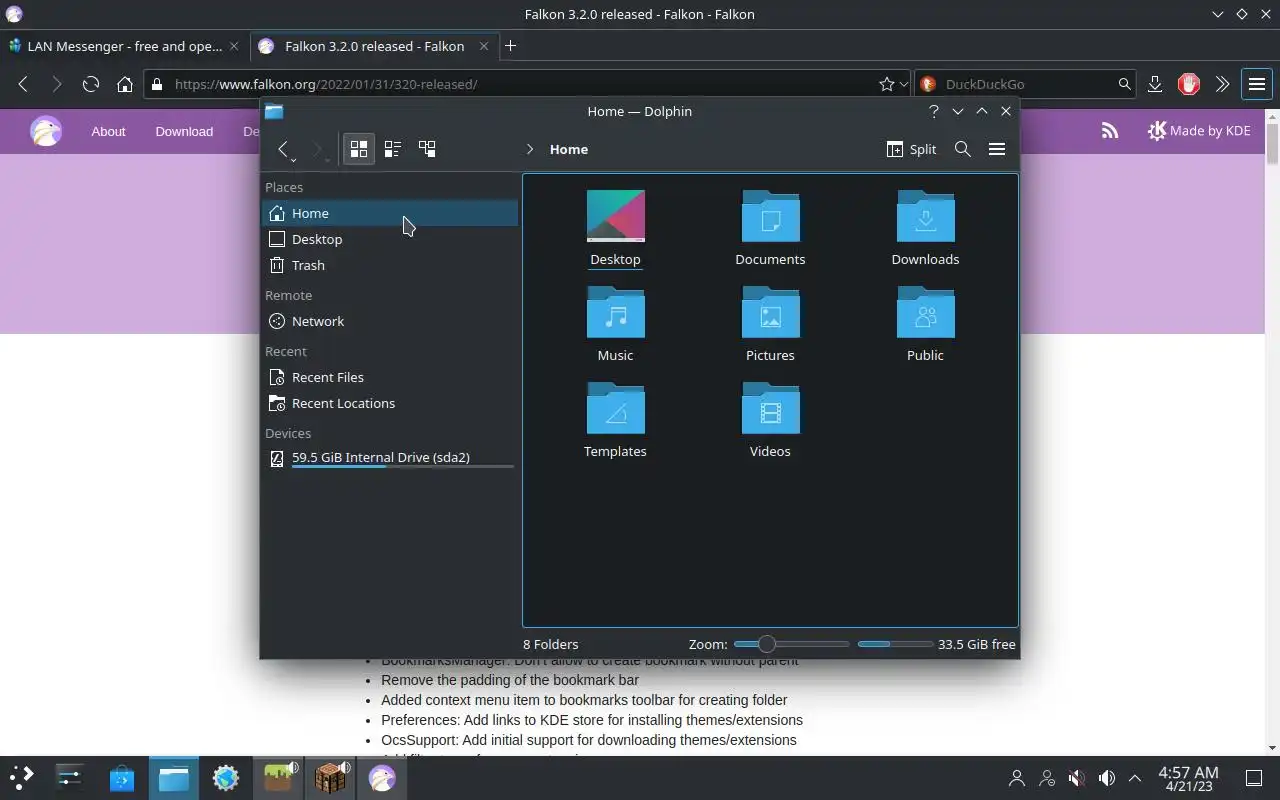
Task: Click the AdBlock red icon
Action: pos(1189,84)
